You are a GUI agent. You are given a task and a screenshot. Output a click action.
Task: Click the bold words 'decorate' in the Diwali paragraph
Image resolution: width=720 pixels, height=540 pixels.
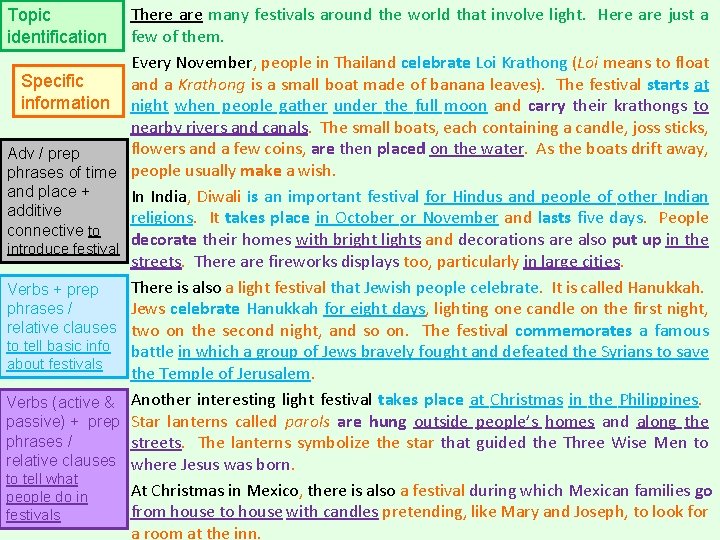click(164, 240)
